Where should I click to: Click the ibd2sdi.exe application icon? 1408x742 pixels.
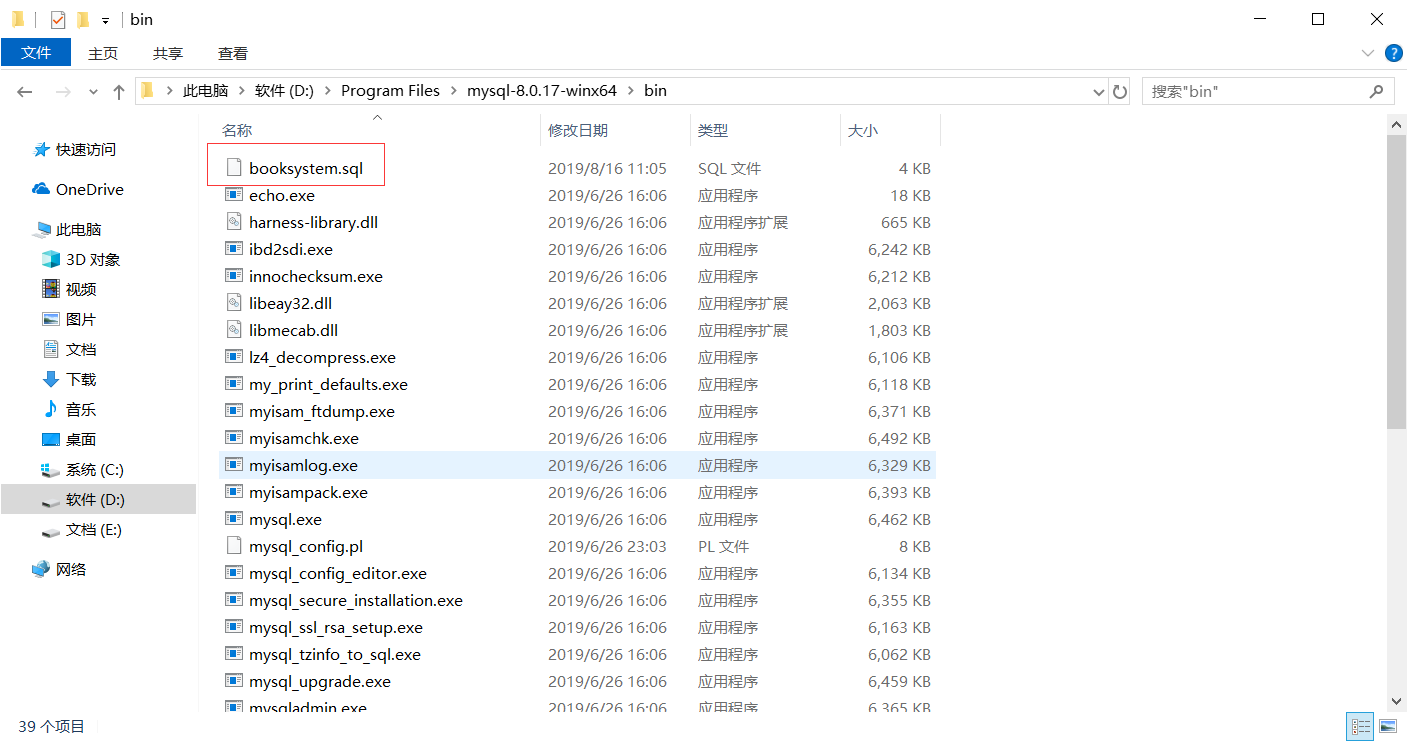click(x=234, y=249)
